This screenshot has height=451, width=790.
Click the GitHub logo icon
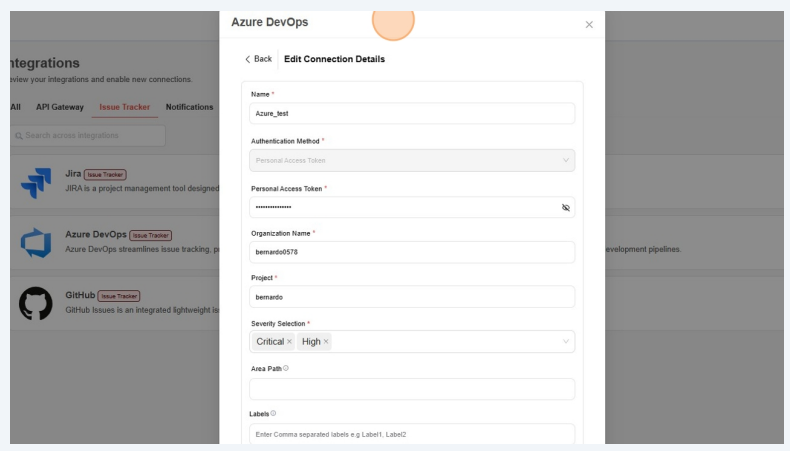[36, 303]
